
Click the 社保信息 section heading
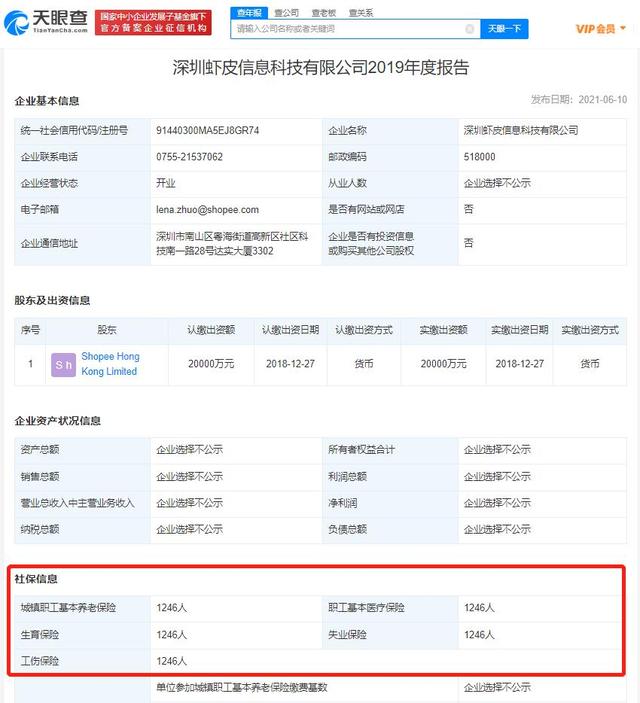coord(36,579)
